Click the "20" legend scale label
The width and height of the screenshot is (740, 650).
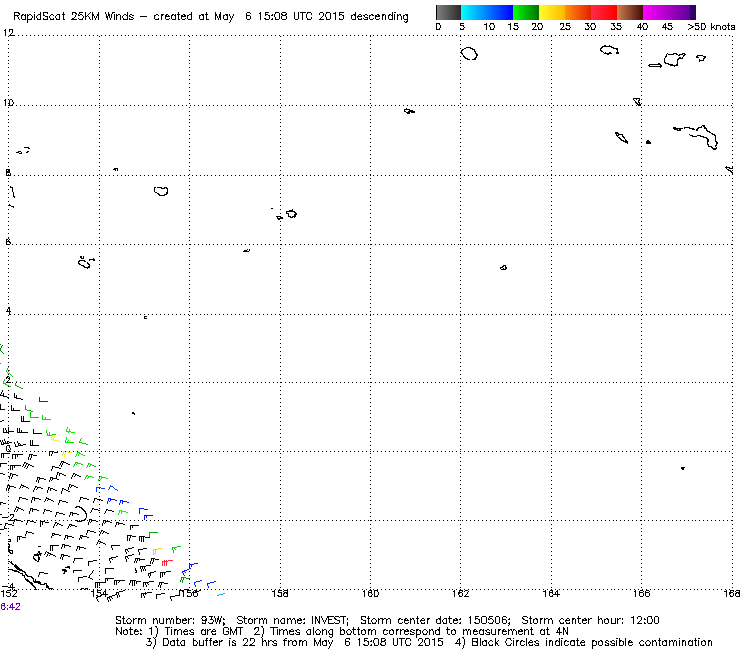tap(537, 27)
